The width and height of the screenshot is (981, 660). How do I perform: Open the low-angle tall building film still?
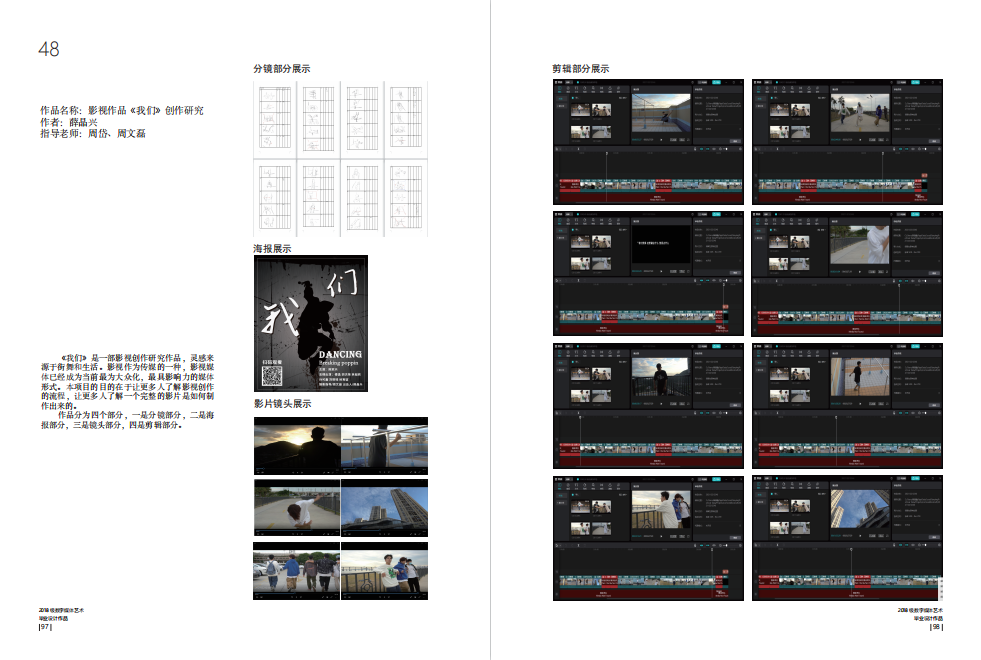[384, 508]
